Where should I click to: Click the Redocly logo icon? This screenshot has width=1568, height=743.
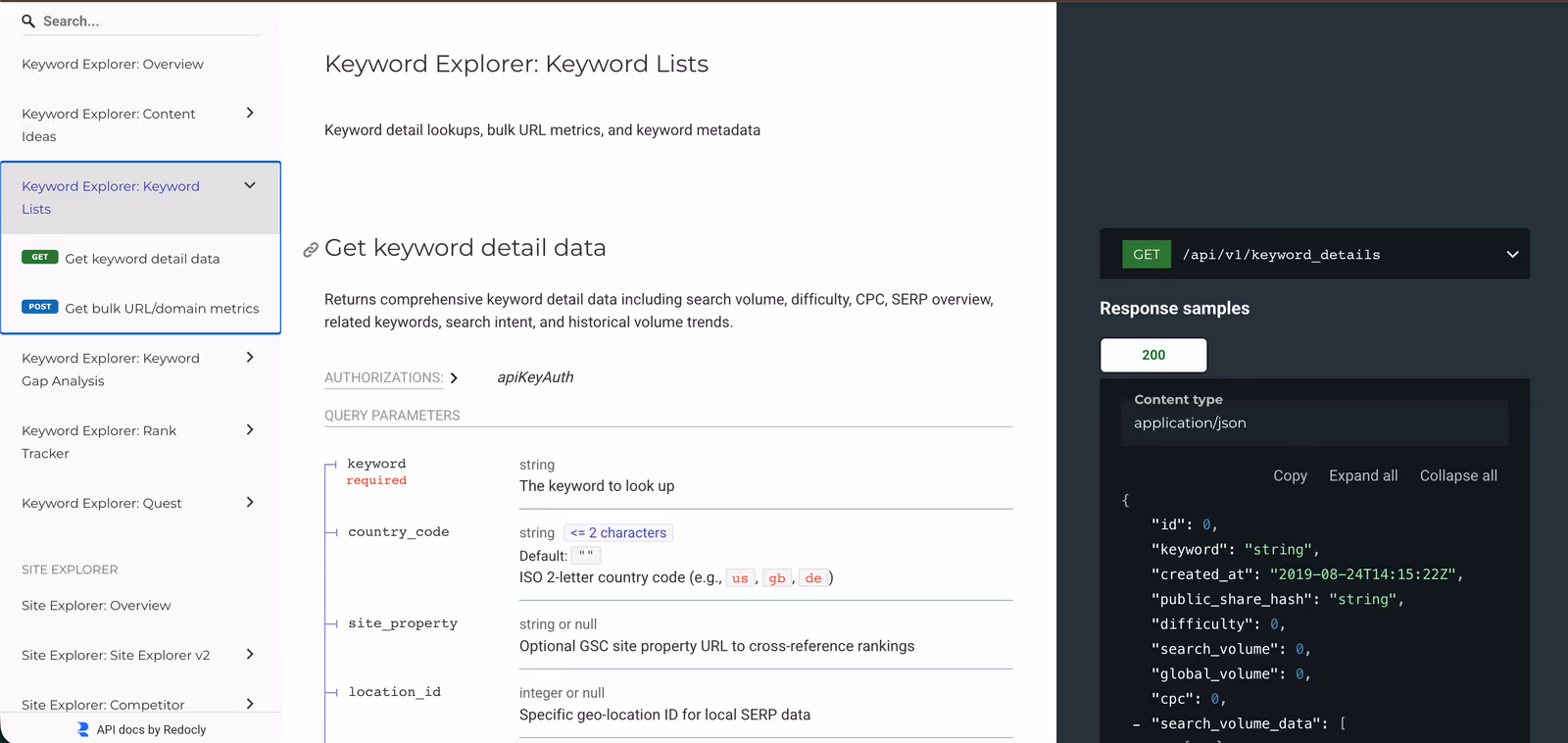83,729
